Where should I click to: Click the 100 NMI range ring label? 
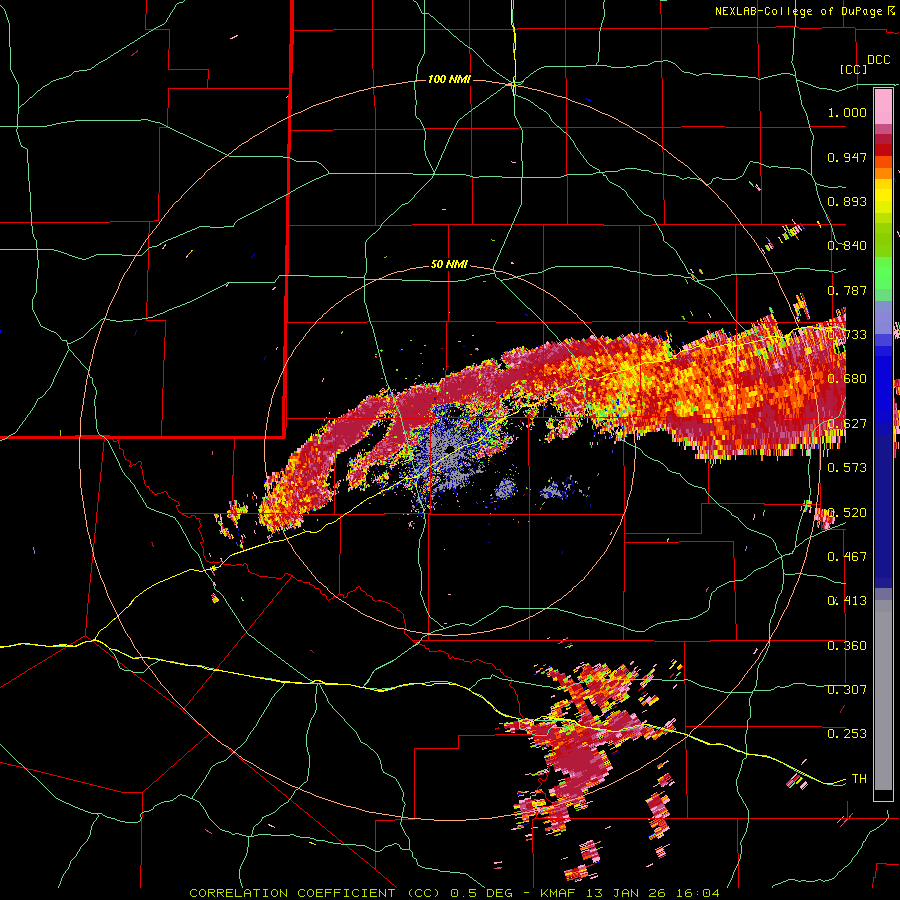449,79
